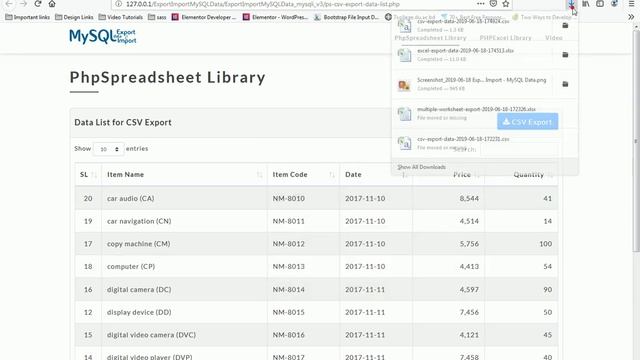Toggle the Downloads arrow panel button
Image resolution: width=640 pixels, height=360 pixels.
571,4
